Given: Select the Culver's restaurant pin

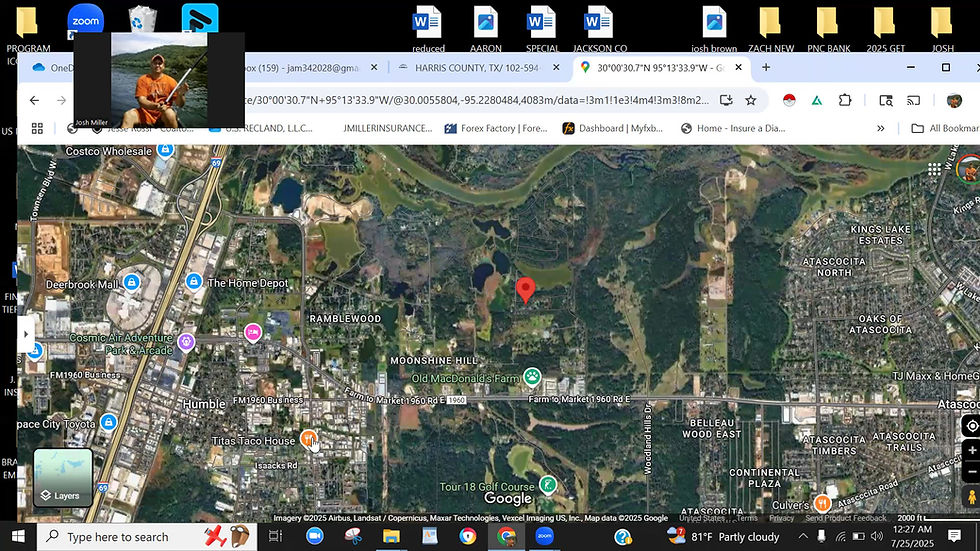Looking at the screenshot, I should tap(822, 503).
